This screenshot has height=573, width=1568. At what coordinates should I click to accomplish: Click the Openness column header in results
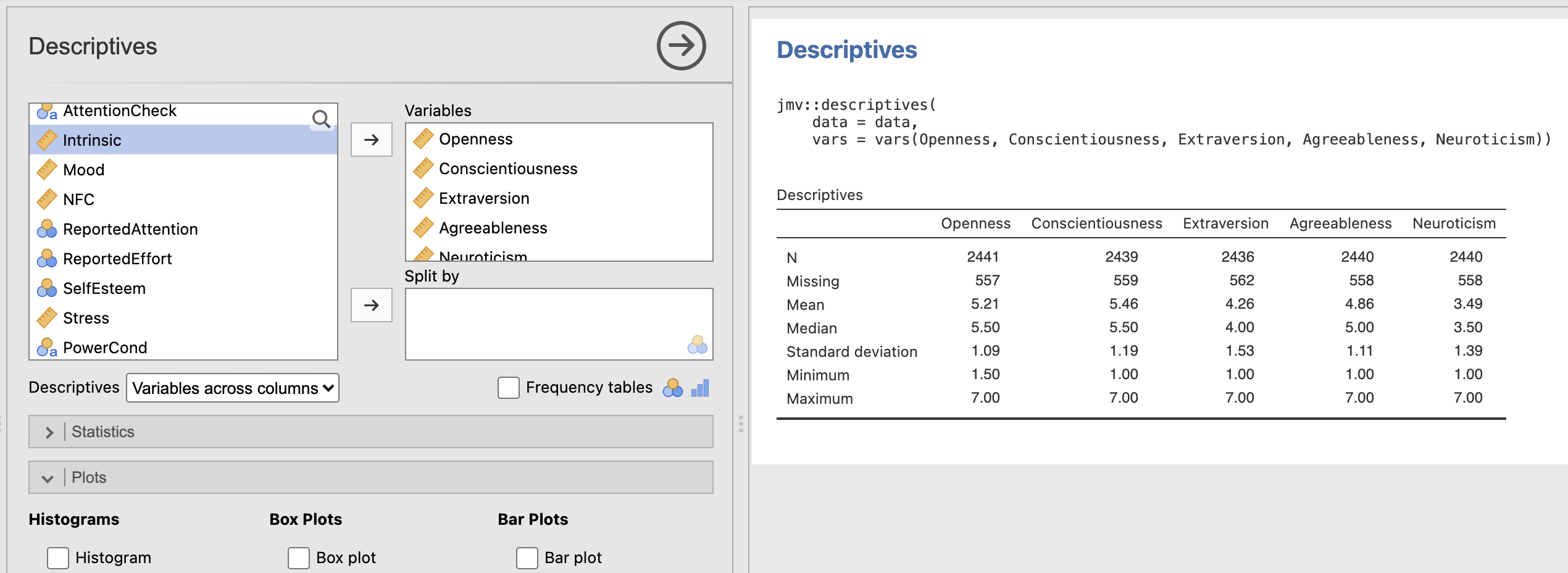pyautogui.click(x=975, y=224)
